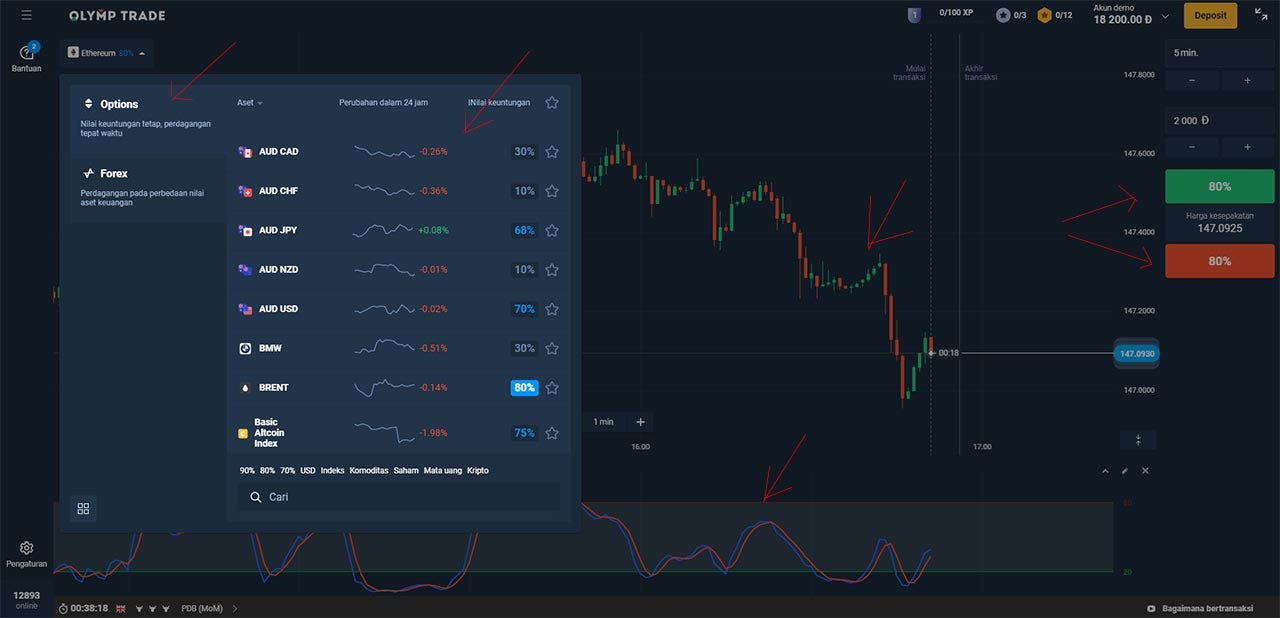Viewport: 1280px width, 618px height.
Task: Favorite AUD JPY with its star
Action: (x=552, y=230)
